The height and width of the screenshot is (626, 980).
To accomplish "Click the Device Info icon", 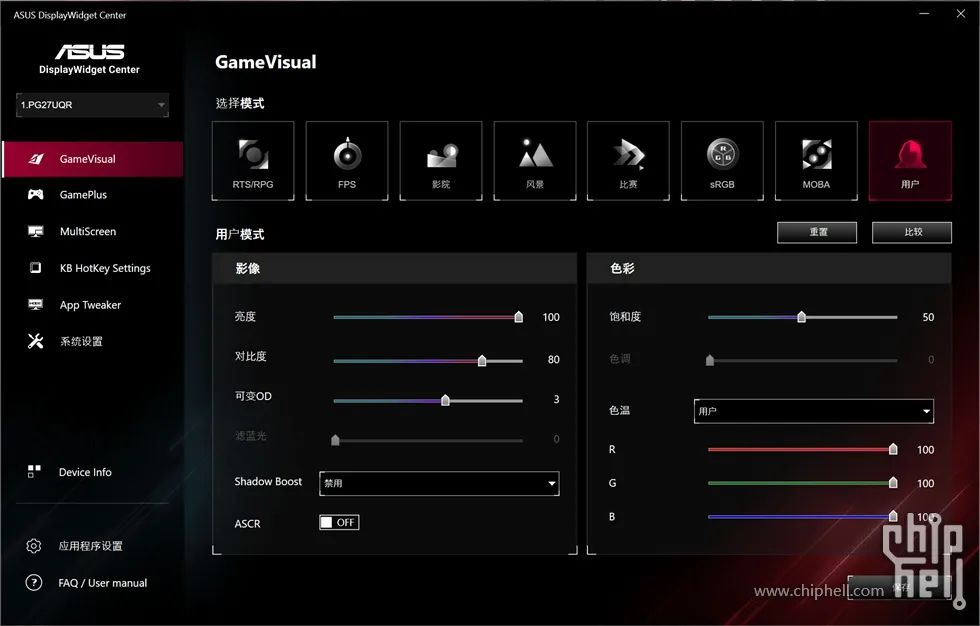I will pyautogui.click(x=34, y=472).
